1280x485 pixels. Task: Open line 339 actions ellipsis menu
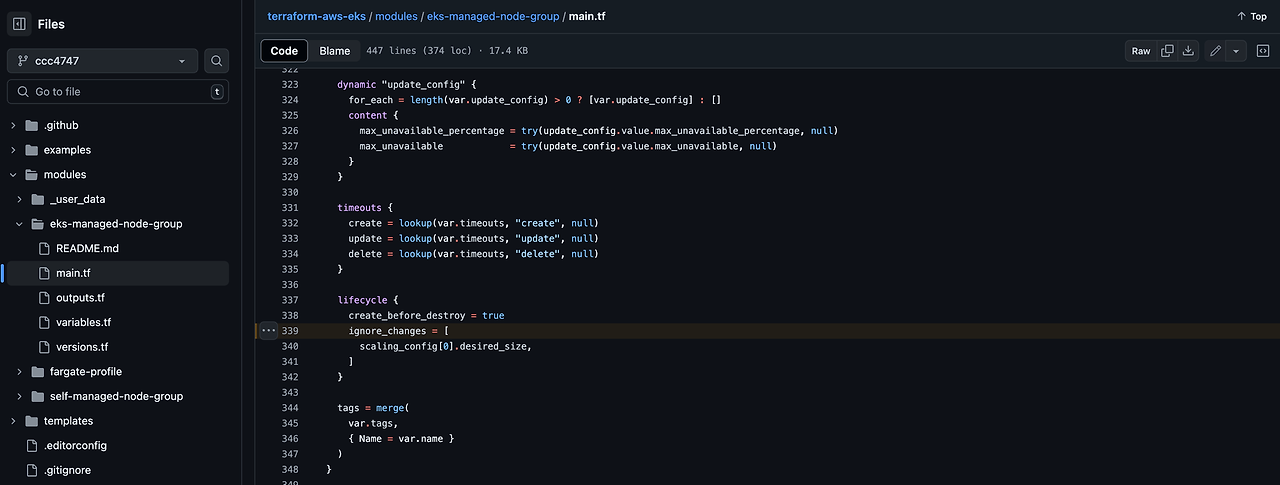click(267, 330)
